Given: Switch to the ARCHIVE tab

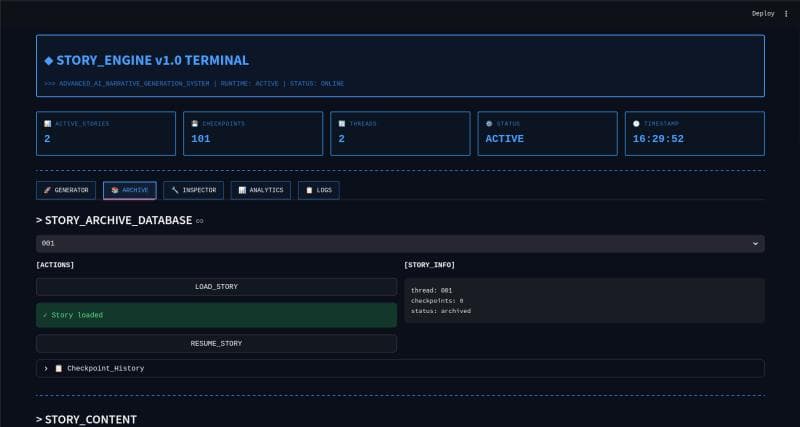Looking at the screenshot, I should click(x=130, y=190).
